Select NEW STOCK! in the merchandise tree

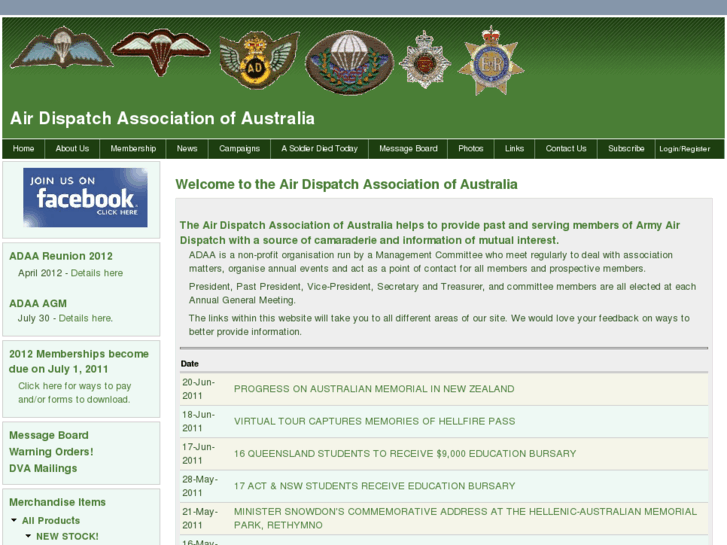click(x=67, y=536)
